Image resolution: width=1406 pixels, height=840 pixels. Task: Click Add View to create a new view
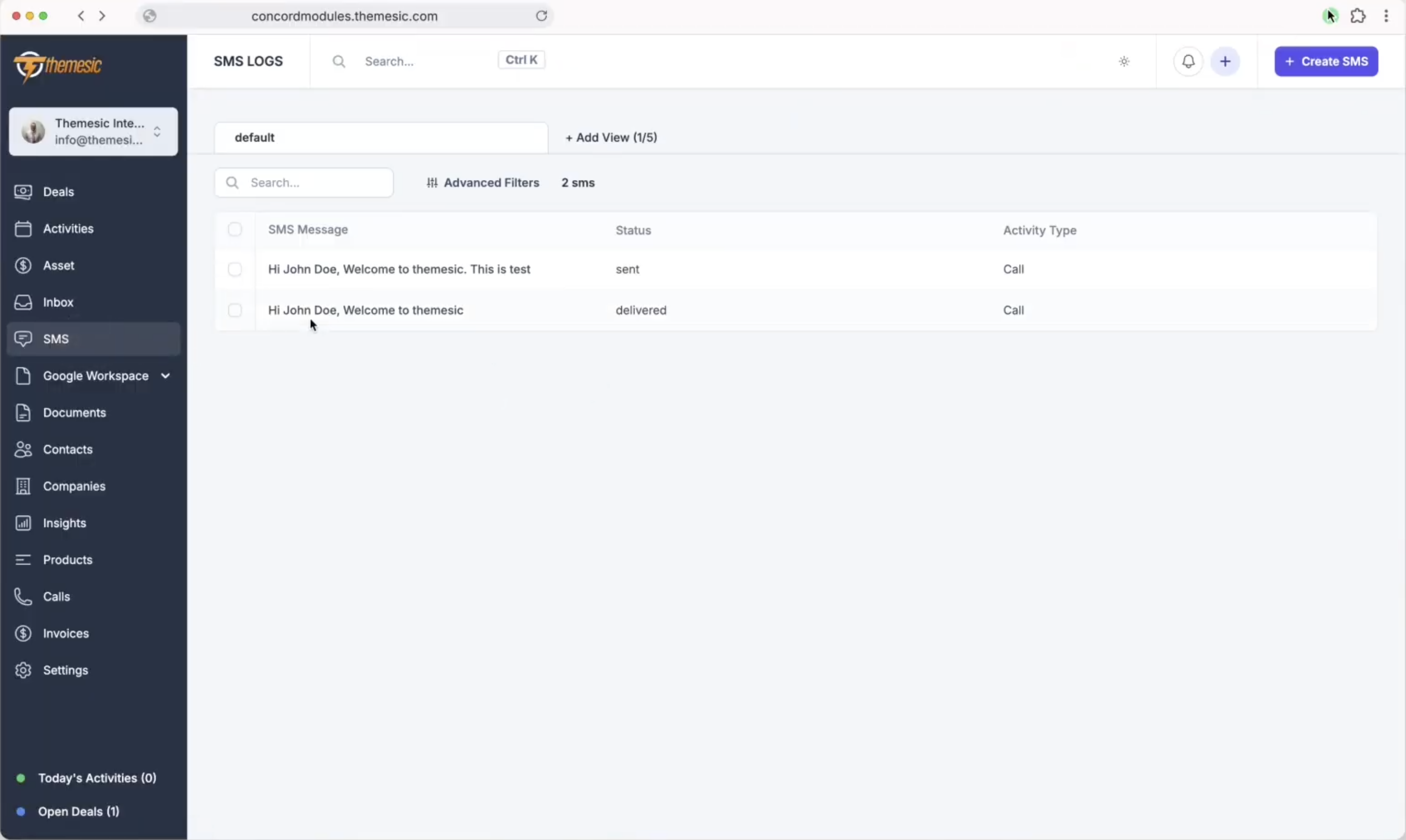[612, 137]
